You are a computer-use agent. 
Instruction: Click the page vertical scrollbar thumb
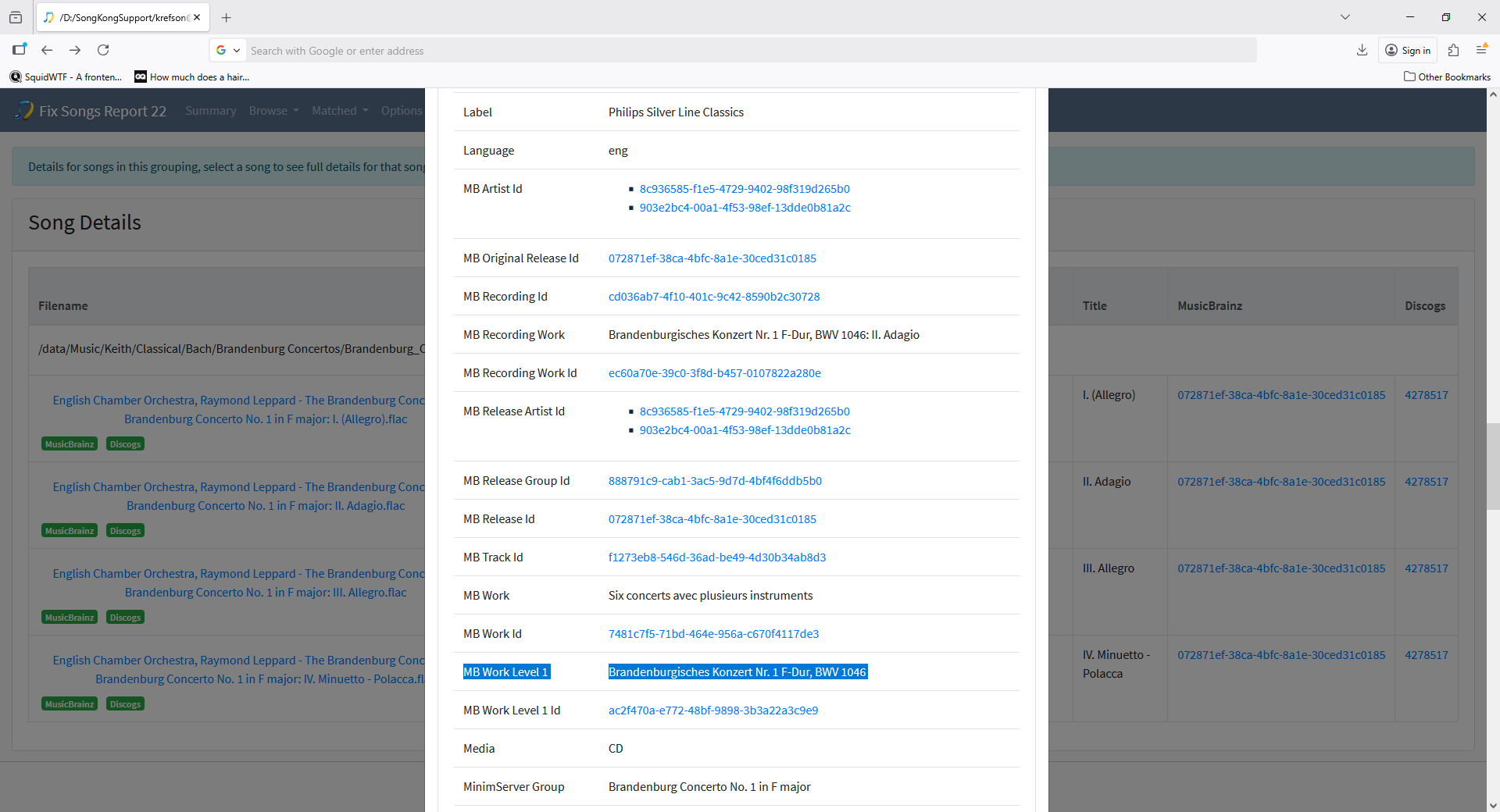coord(1493,466)
